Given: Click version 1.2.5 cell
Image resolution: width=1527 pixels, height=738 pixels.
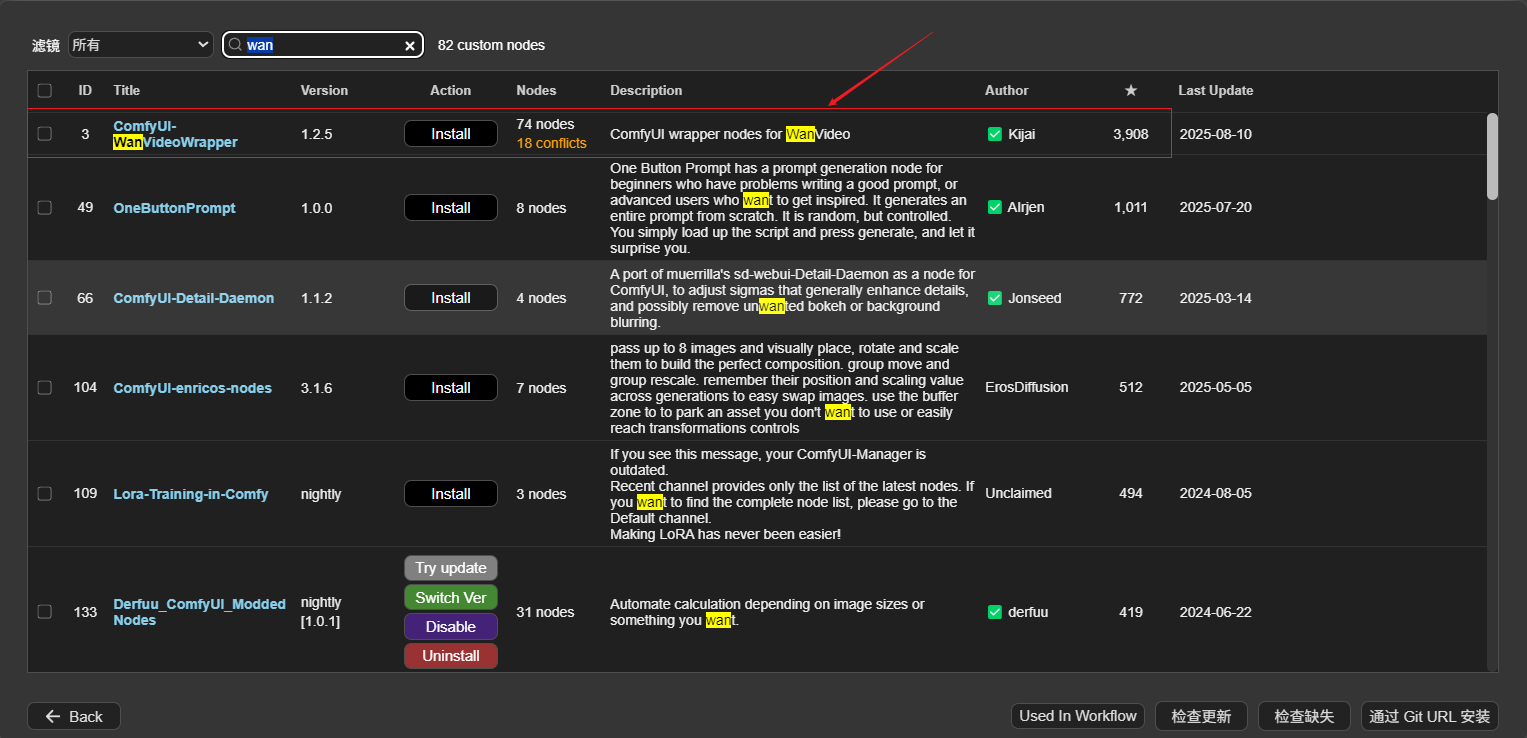Looking at the screenshot, I should click(316, 134).
